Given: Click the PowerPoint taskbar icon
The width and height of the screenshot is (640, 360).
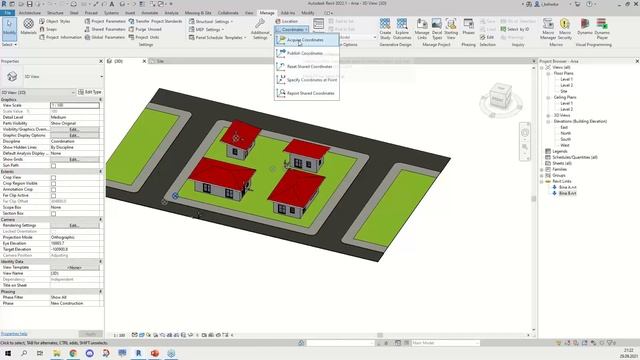Looking at the screenshot, I should [x=155, y=353].
